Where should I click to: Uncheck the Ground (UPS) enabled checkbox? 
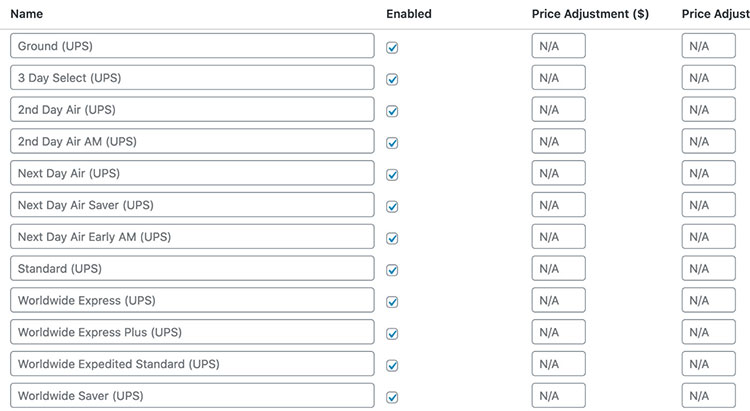coord(392,47)
